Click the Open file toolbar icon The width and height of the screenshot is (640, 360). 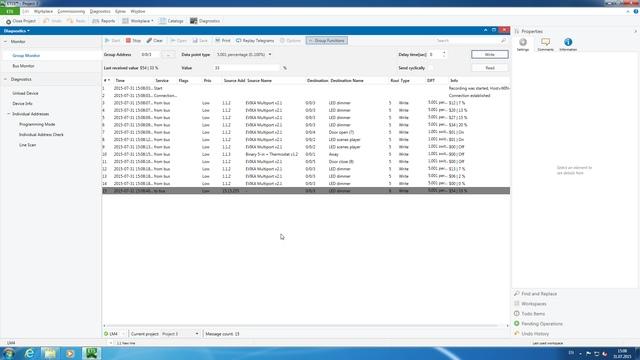pyautogui.click(x=173, y=40)
